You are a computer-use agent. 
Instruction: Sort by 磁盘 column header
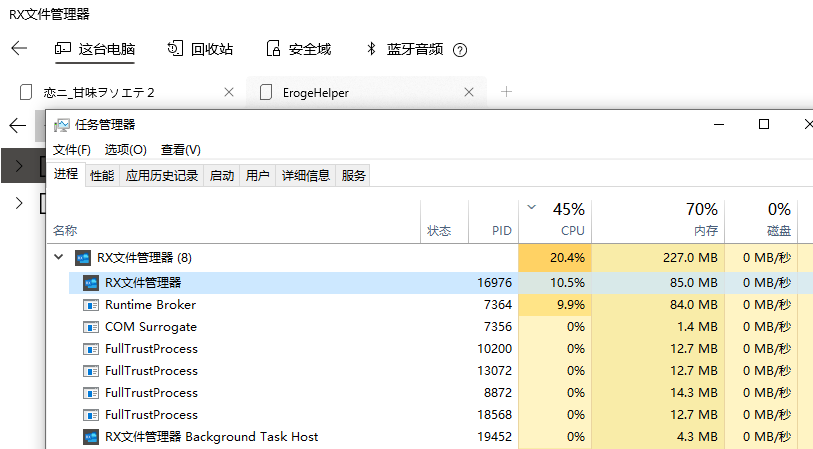click(x=761, y=222)
